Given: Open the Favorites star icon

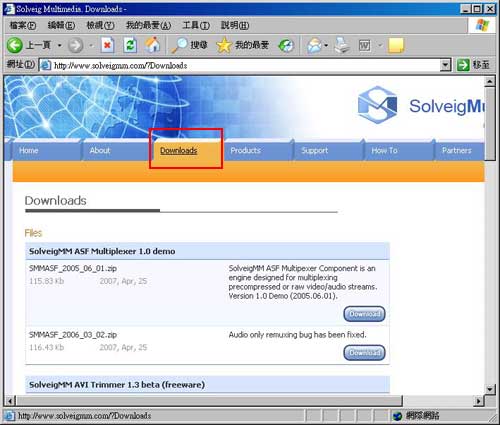Looking at the screenshot, I should pos(224,45).
